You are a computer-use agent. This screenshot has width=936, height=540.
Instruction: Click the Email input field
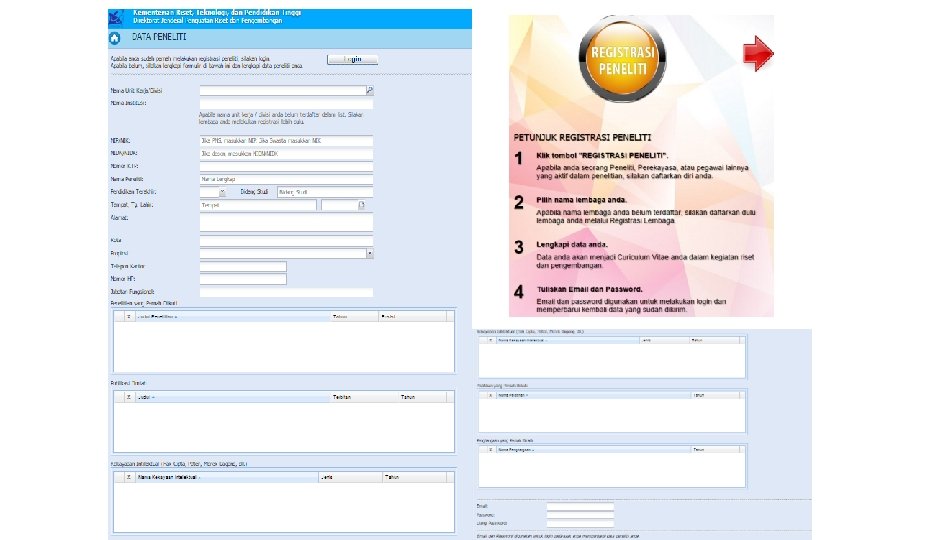coord(580,506)
